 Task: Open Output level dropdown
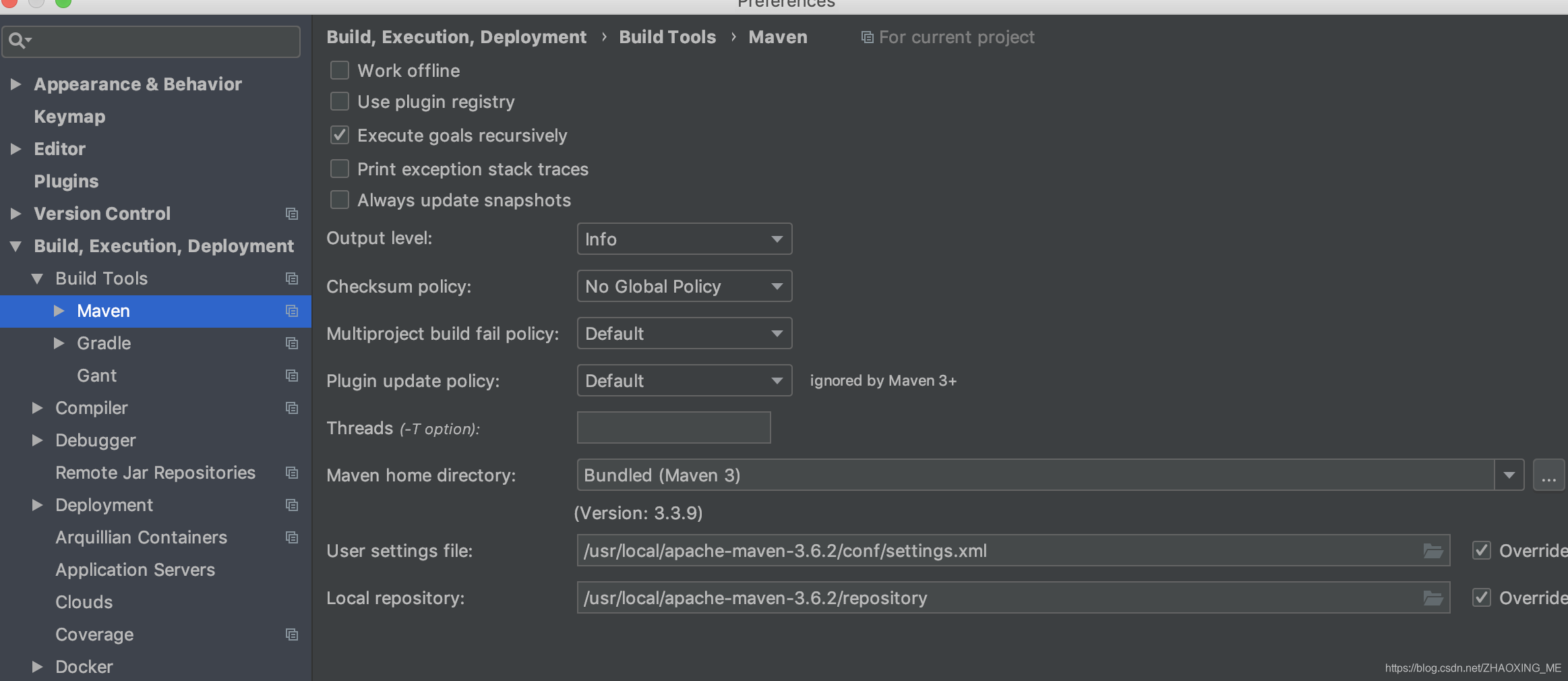click(684, 239)
